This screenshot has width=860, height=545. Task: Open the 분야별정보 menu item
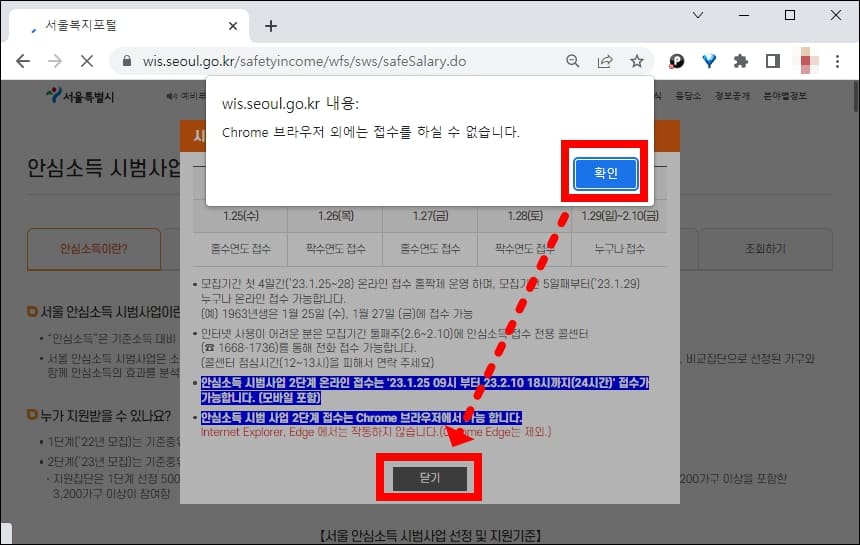coord(785,96)
